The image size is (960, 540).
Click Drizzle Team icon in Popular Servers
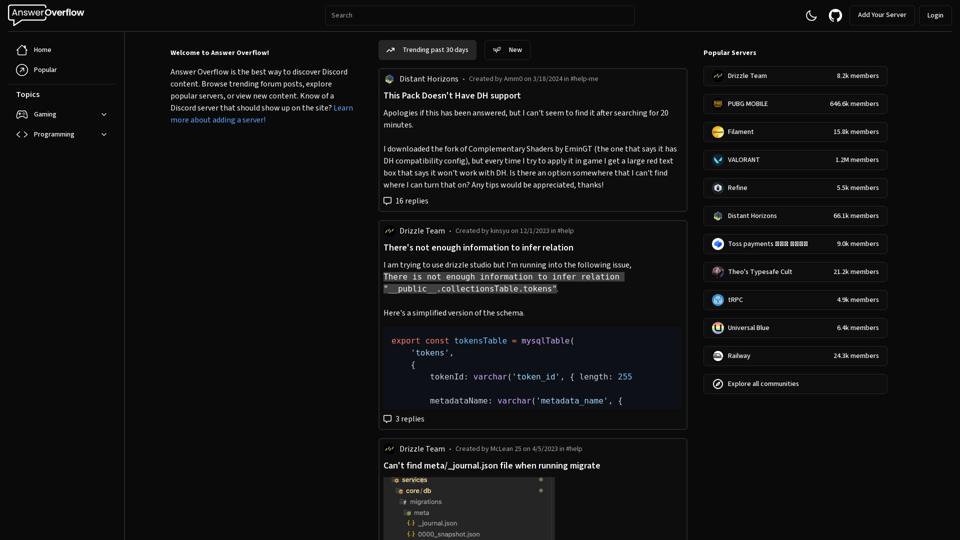tap(718, 76)
